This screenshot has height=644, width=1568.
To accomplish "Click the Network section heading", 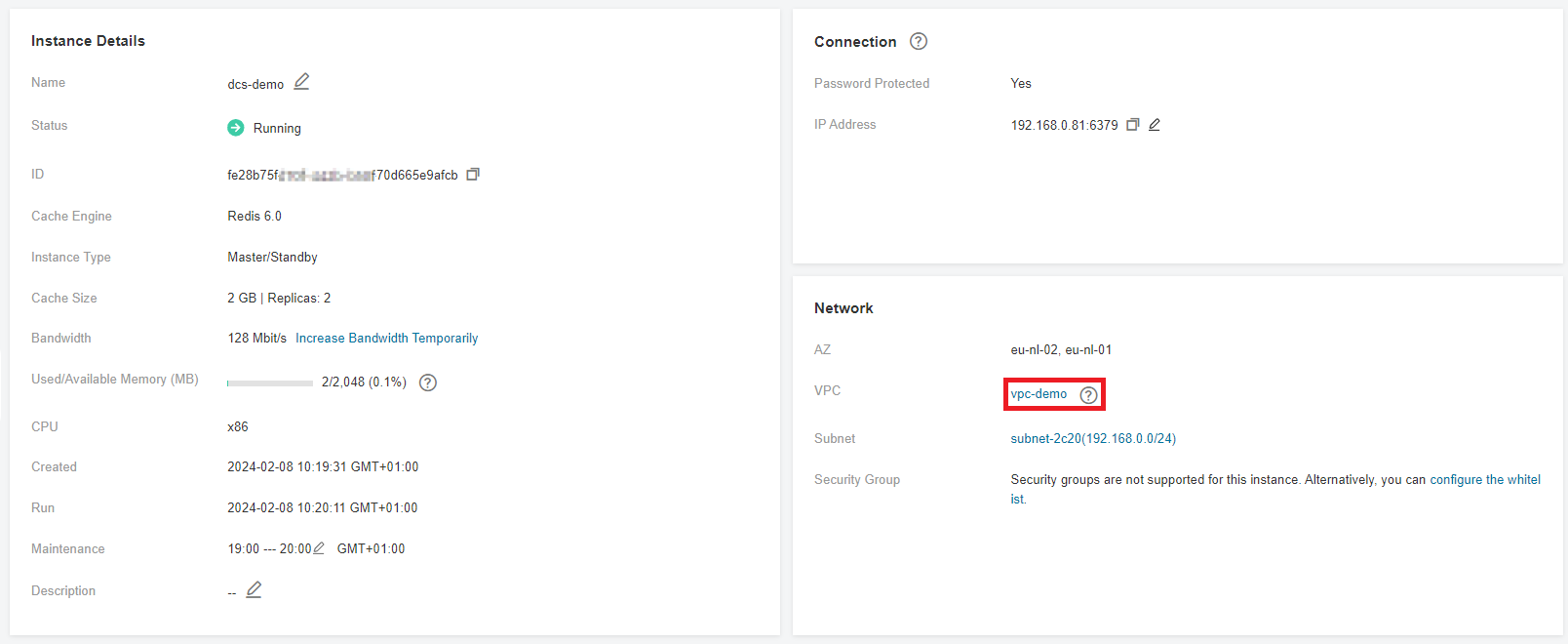I will [843, 308].
